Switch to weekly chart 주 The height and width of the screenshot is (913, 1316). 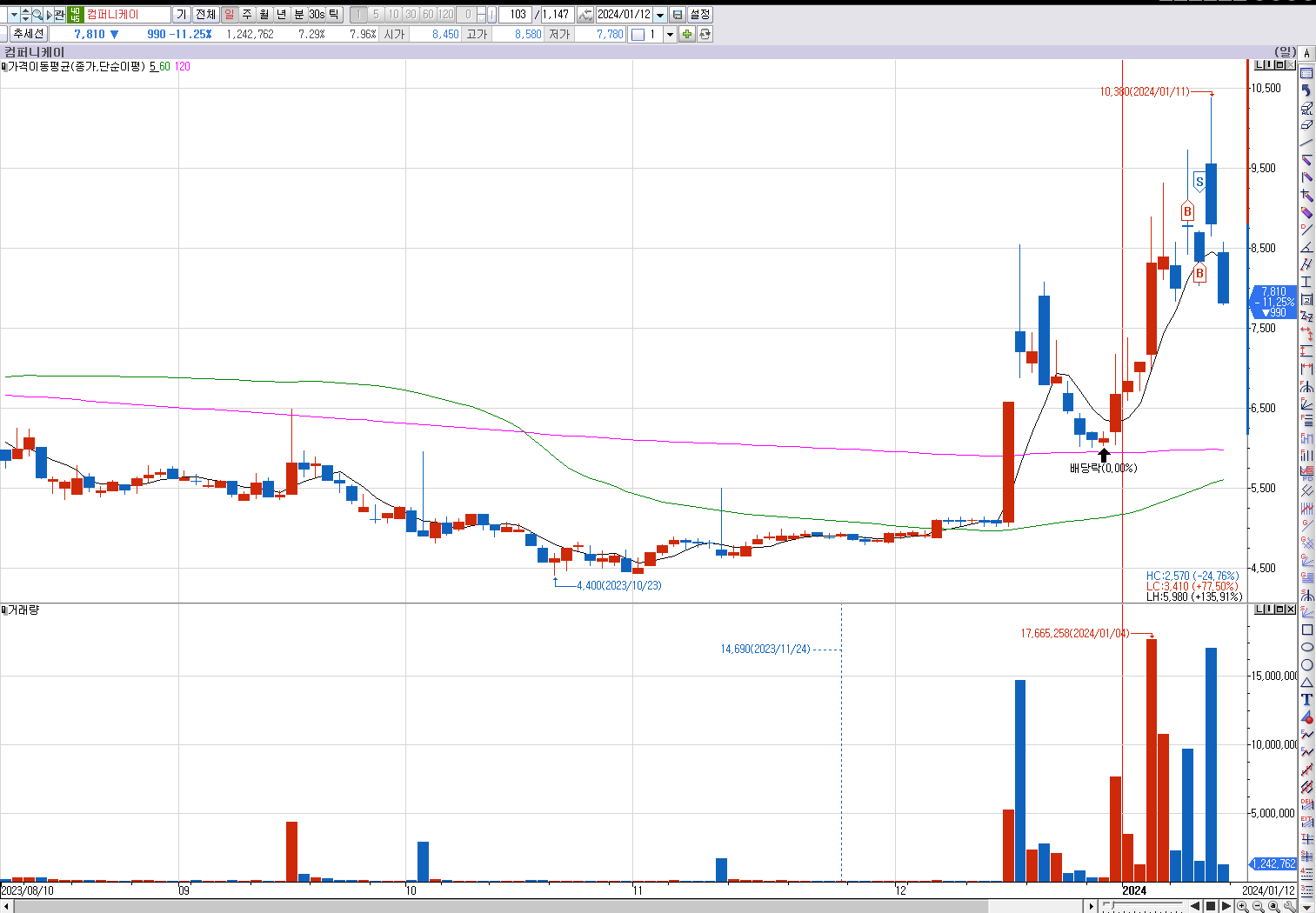click(246, 15)
